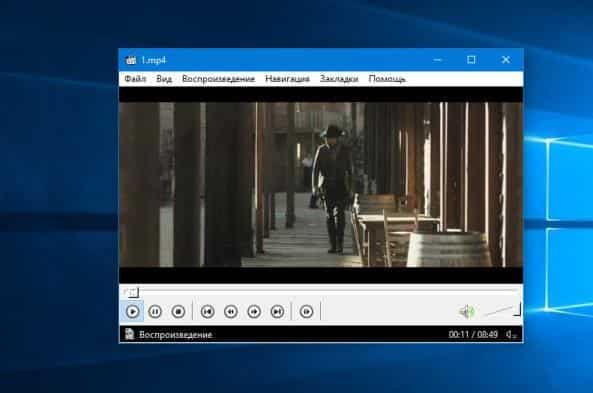Open the Воспроизведение menu
Screen dimensions: 593x393
[218, 79]
